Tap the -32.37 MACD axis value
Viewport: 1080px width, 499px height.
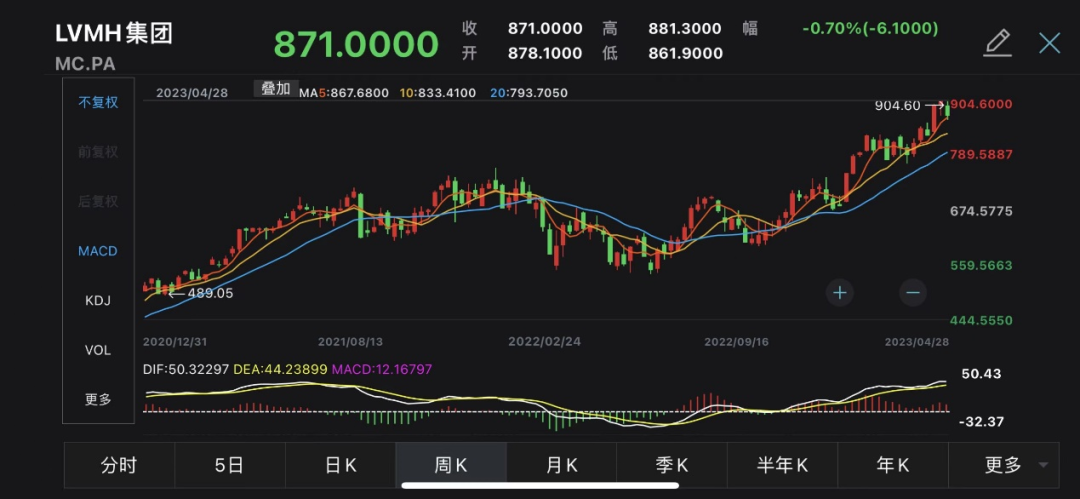click(x=980, y=421)
